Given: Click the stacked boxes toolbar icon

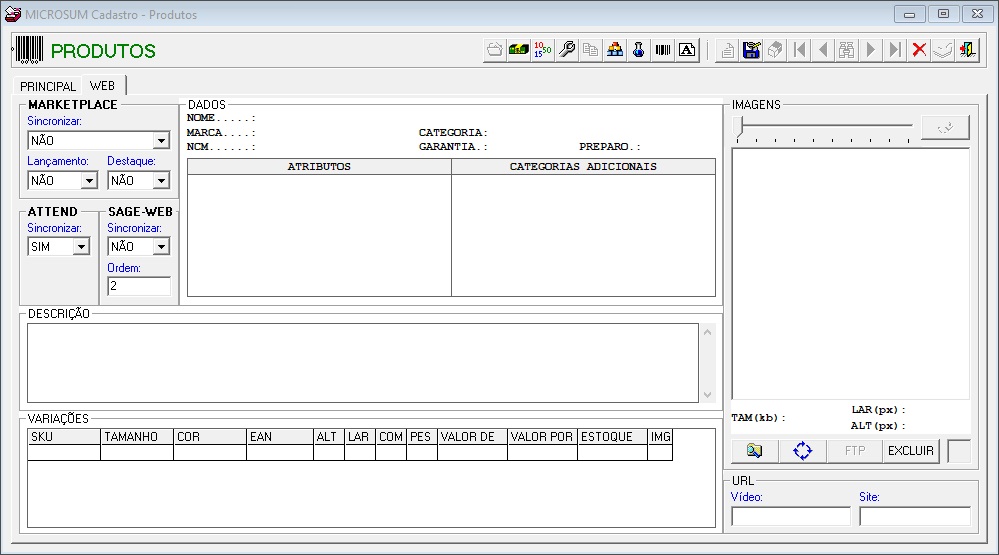Looking at the screenshot, I should coord(615,50).
